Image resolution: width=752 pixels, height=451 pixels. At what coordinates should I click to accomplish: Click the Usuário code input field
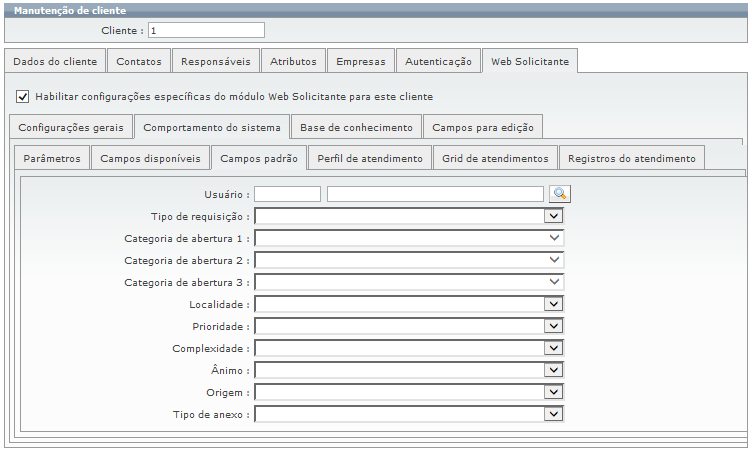pos(287,194)
